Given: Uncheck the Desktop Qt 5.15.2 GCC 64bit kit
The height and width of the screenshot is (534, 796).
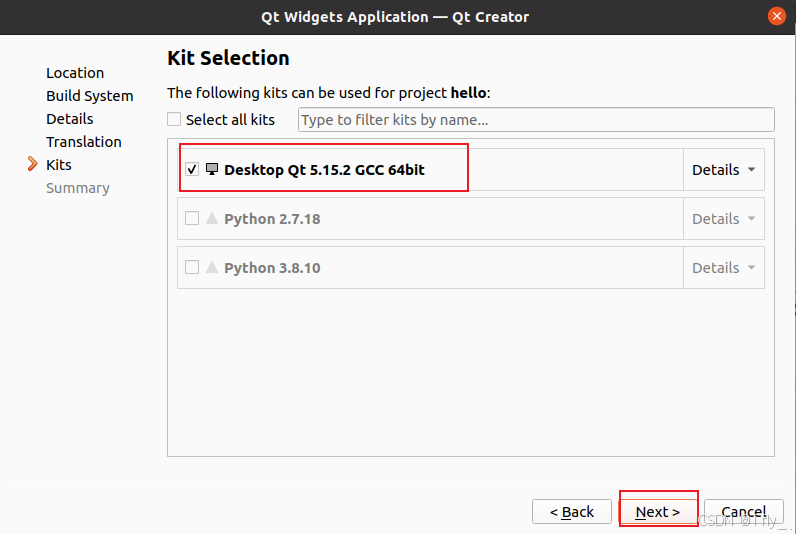Looking at the screenshot, I should coord(192,170).
